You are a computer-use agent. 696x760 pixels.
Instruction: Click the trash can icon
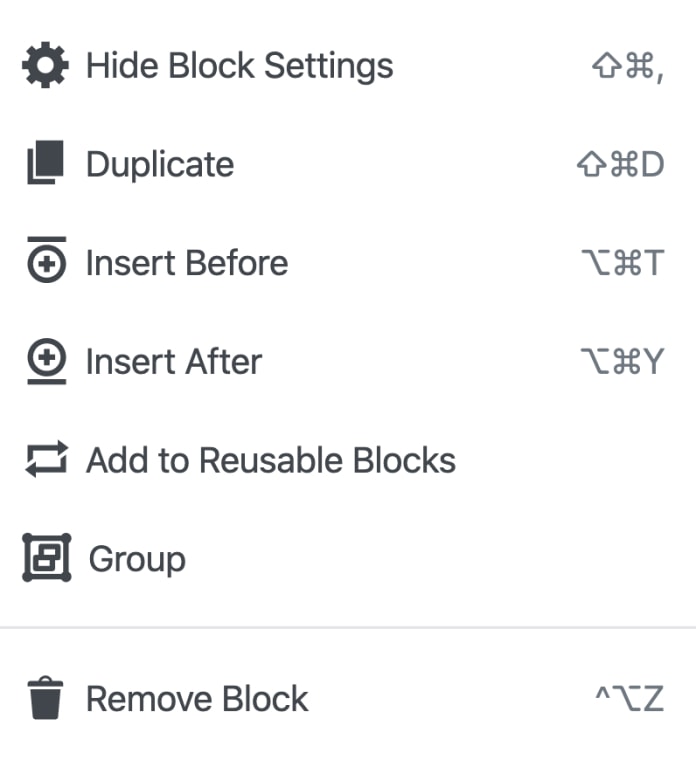click(46, 698)
